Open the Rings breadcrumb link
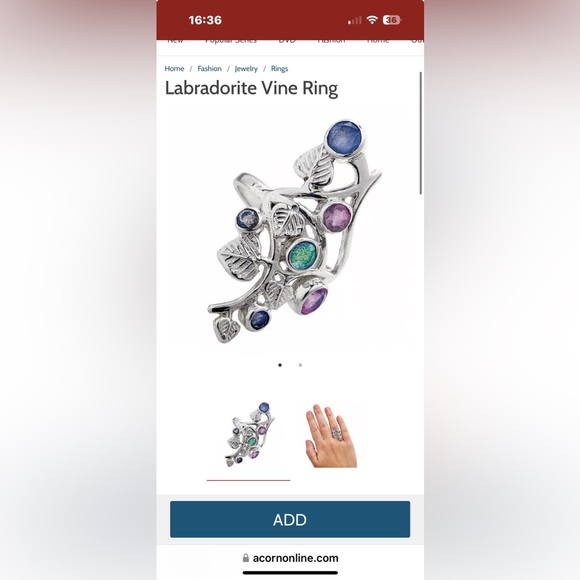The width and height of the screenshot is (580, 580). click(x=279, y=69)
